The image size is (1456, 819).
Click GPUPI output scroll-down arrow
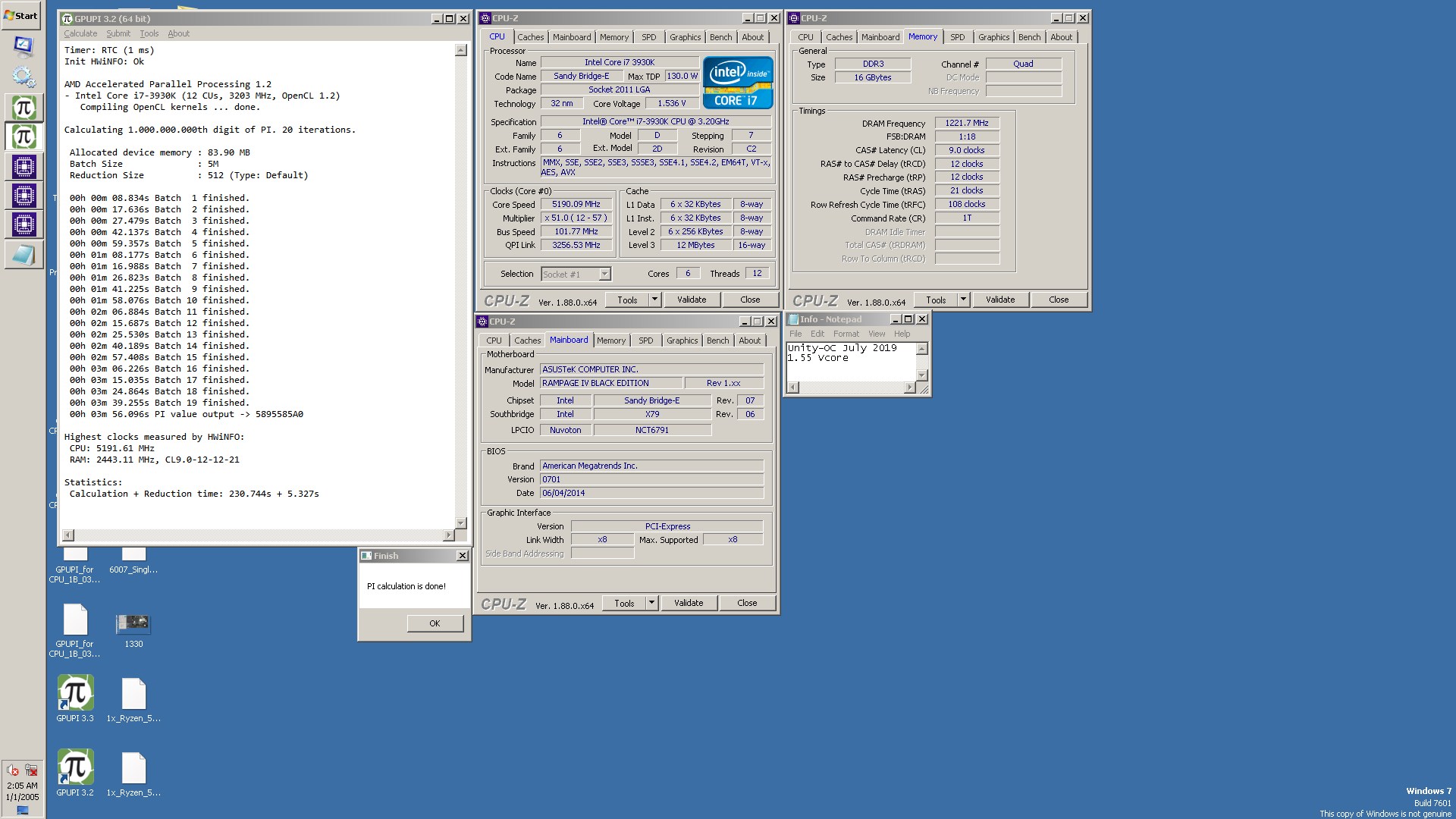pos(460,523)
